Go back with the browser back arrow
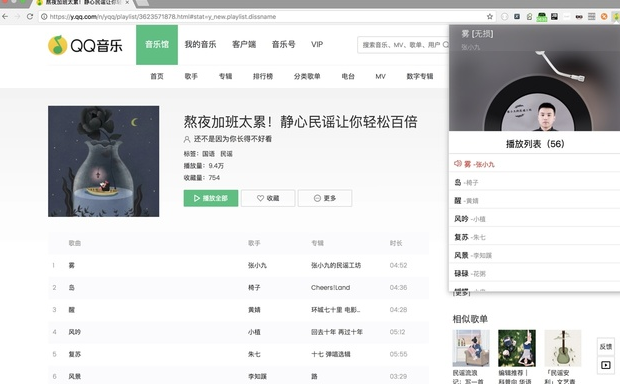 coord(5,17)
